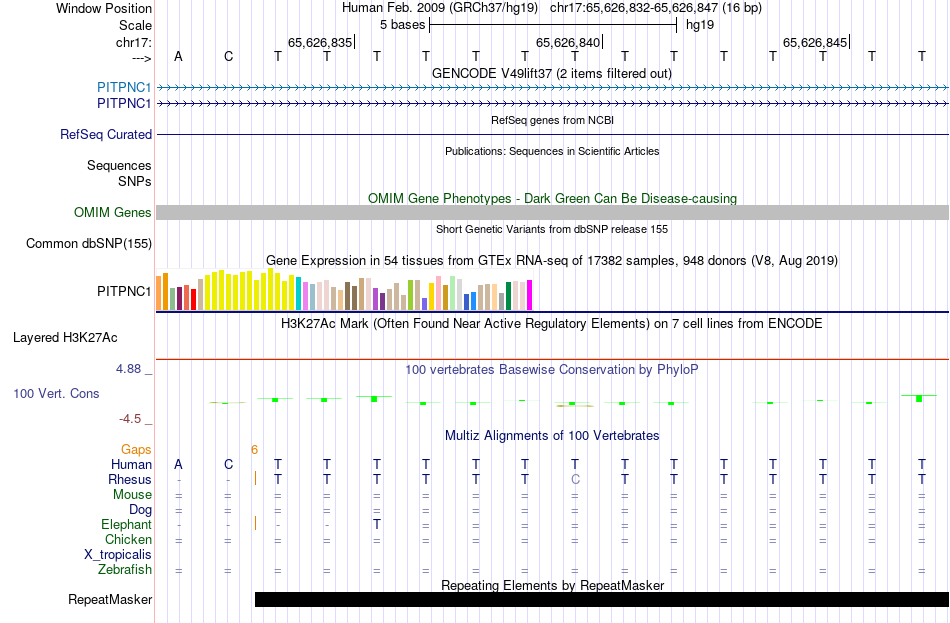Viewport: 950px width, 623px height.
Task: Select the Elephant alignment row label
Action: [x=127, y=525]
